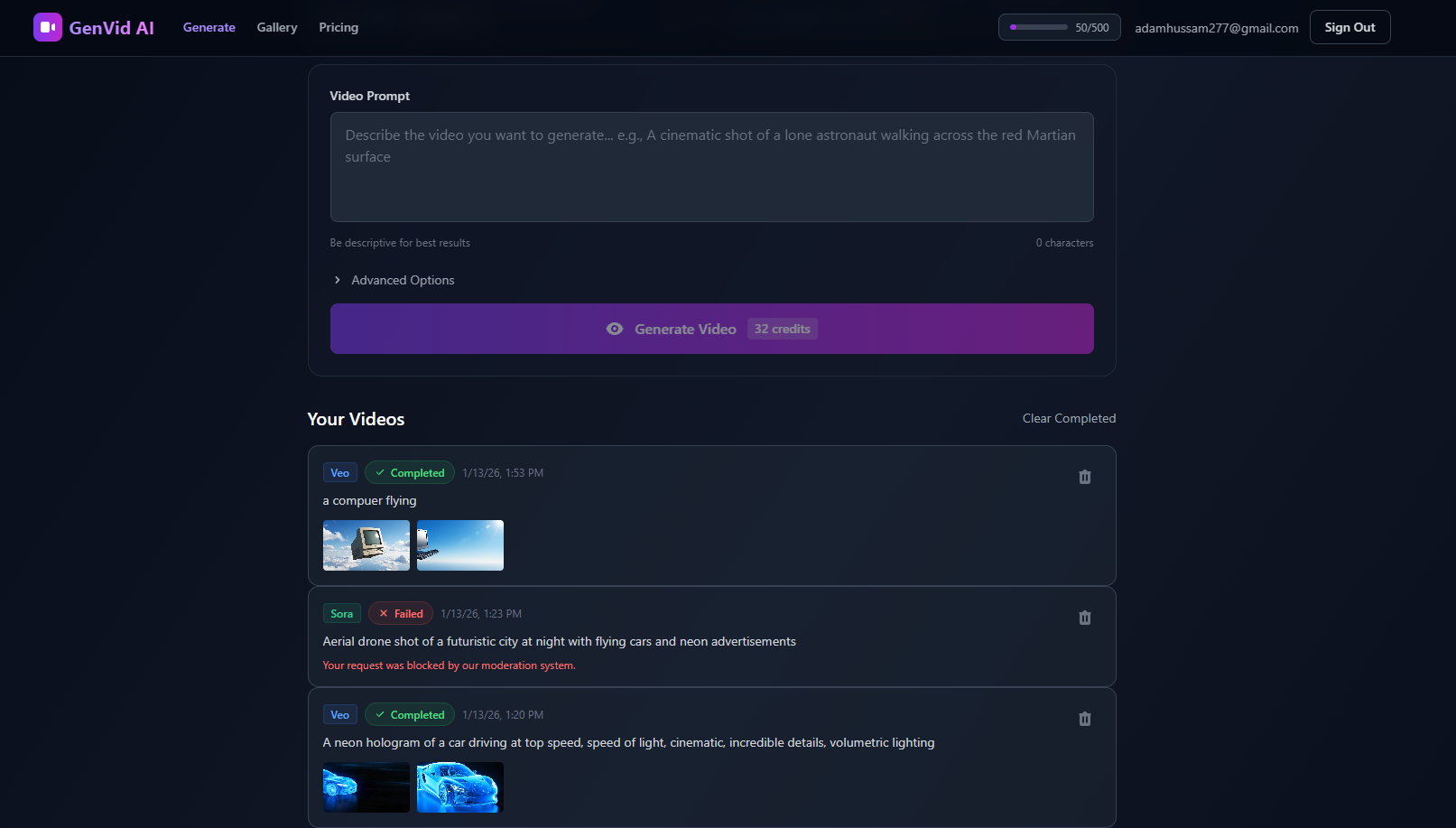The width and height of the screenshot is (1456, 828).
Task: Delete the 'a compuer flying' video
Action: 1084,477
